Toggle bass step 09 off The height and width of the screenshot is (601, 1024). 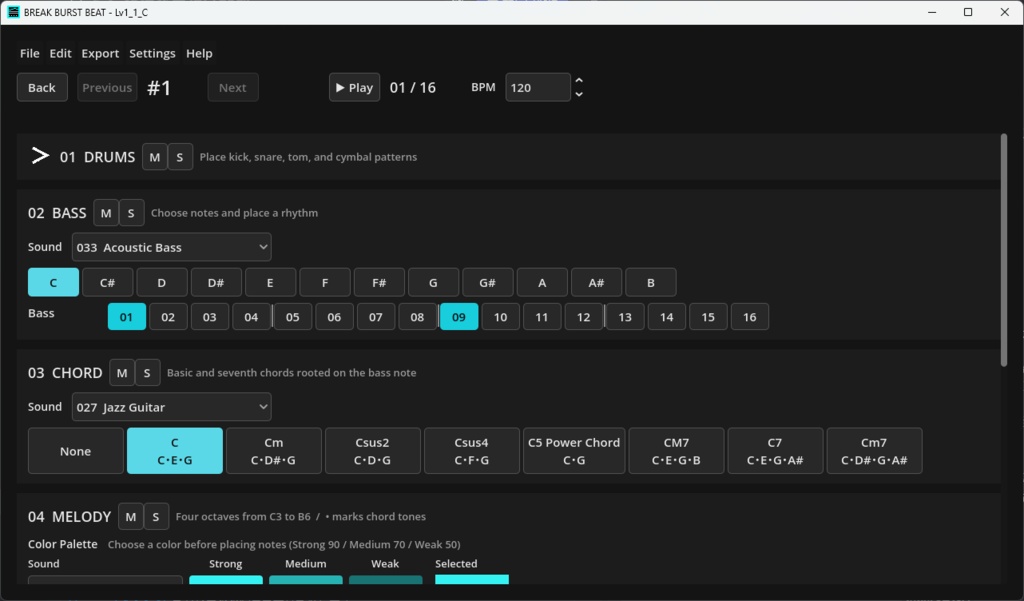pos(458,317)
